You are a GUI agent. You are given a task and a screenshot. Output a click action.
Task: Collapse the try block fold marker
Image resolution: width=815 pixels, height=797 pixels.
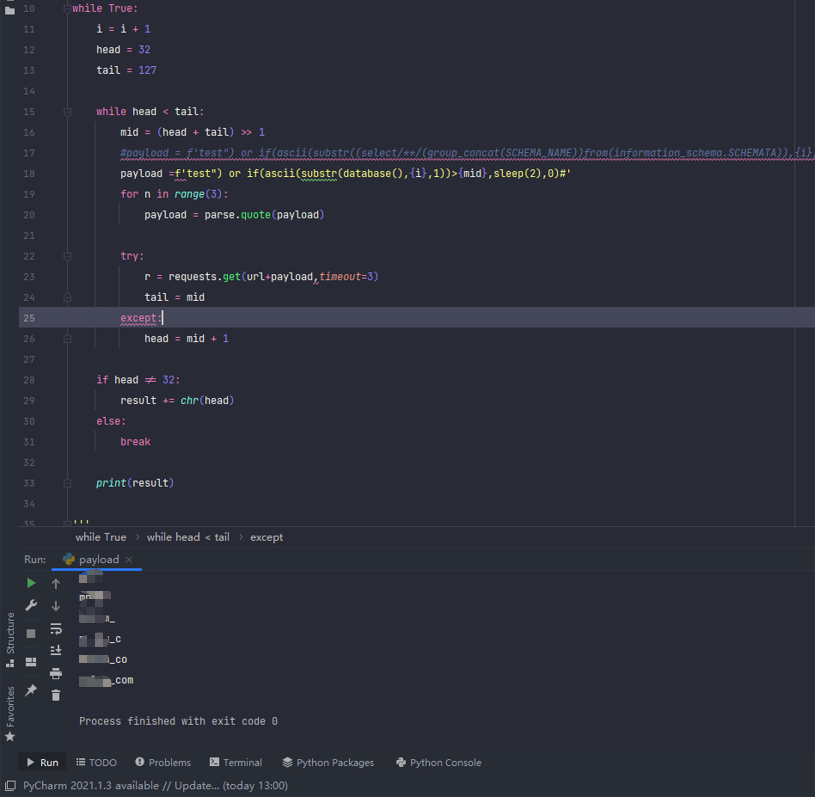[x=67, y=256]
